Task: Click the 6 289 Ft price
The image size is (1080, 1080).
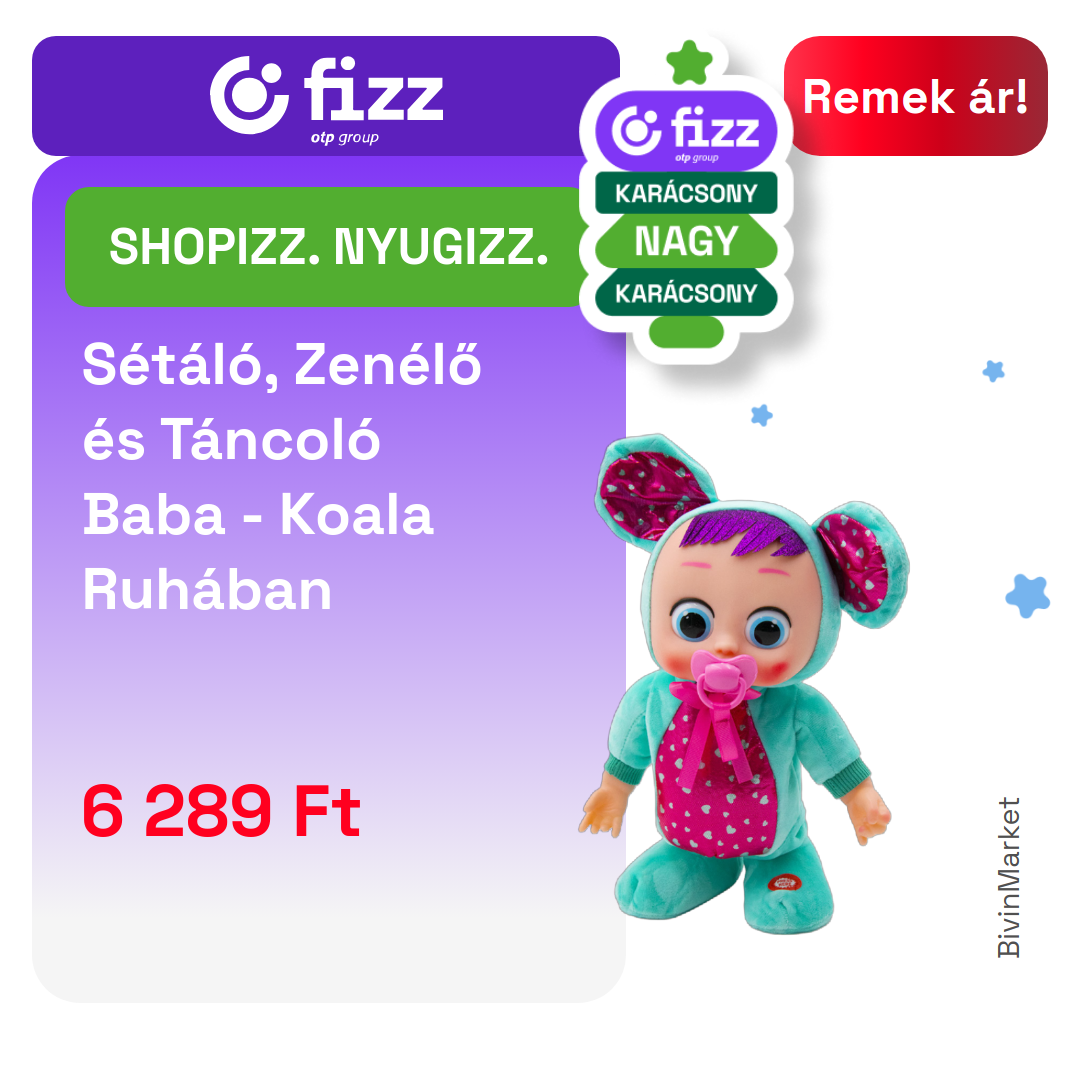Action: pyautogui.click(x=221, y=811)
